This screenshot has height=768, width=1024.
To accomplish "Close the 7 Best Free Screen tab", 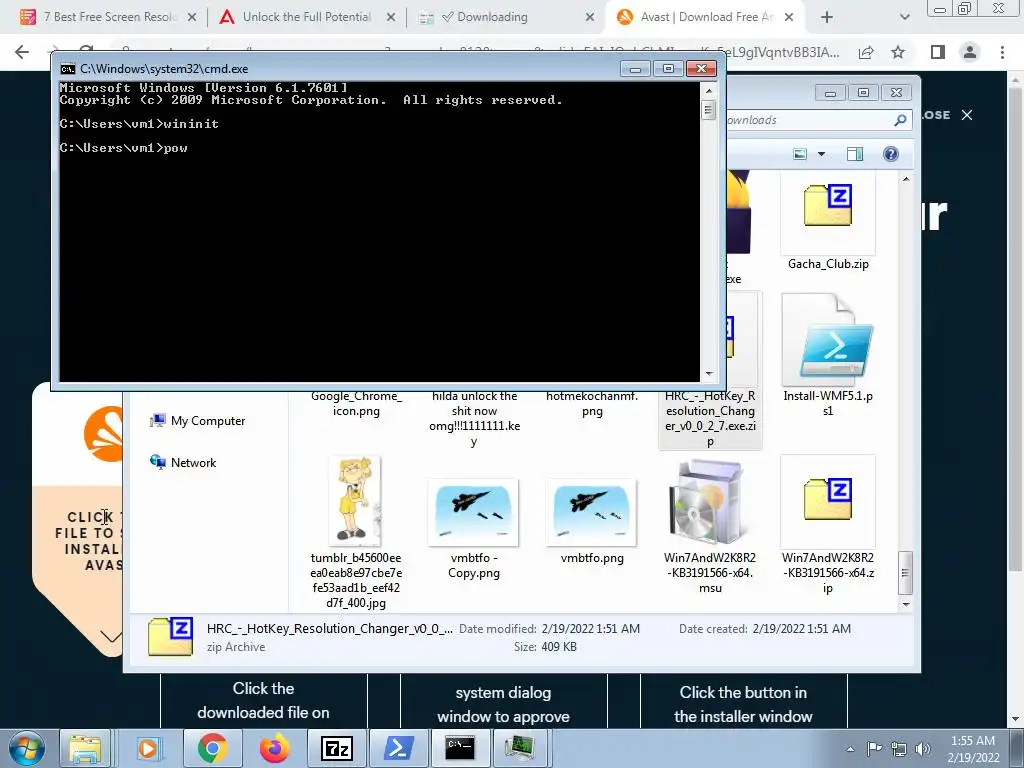I will point(192,17).
